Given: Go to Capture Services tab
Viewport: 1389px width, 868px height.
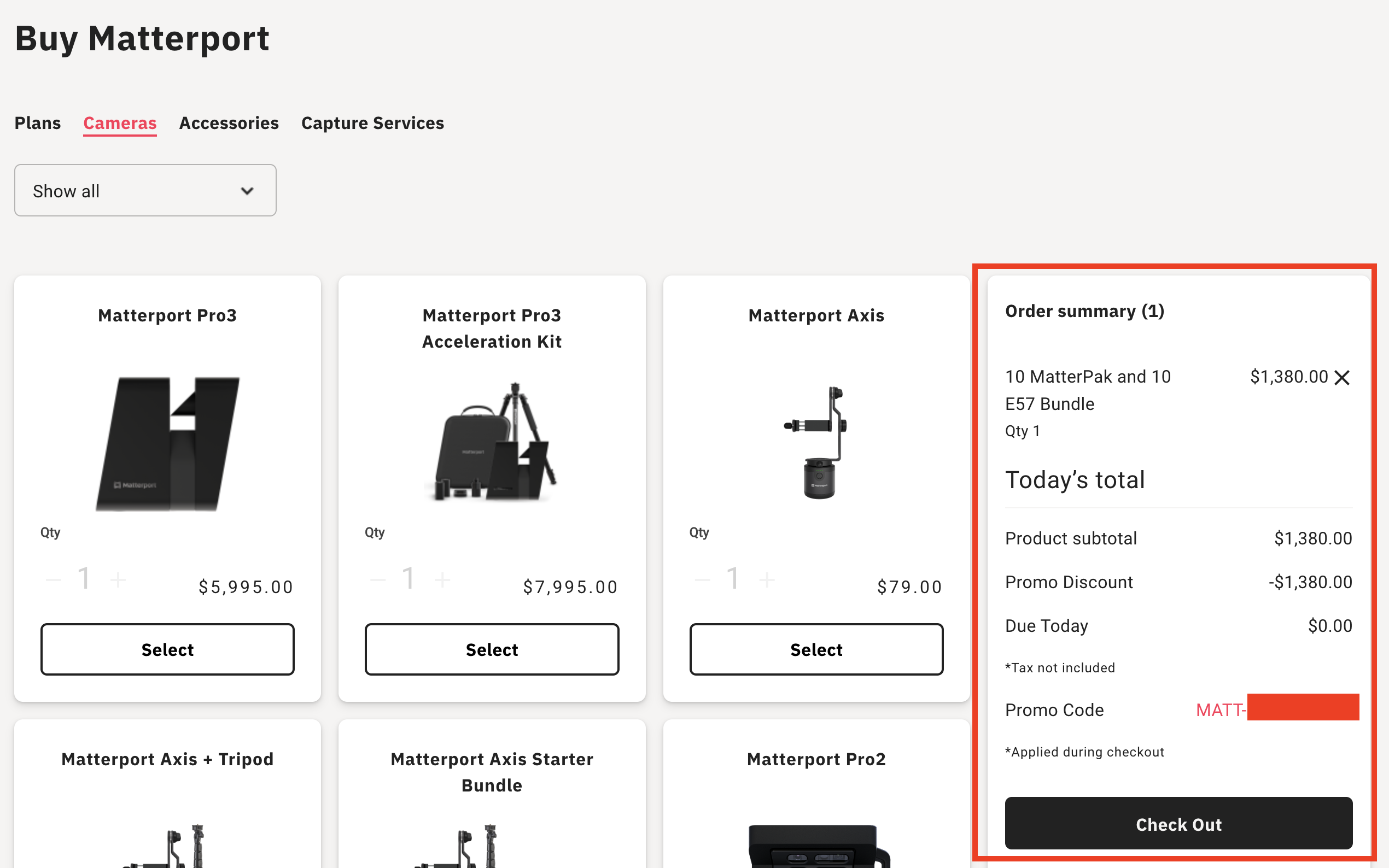Looking at the screenshot, I should pos(372,123).
